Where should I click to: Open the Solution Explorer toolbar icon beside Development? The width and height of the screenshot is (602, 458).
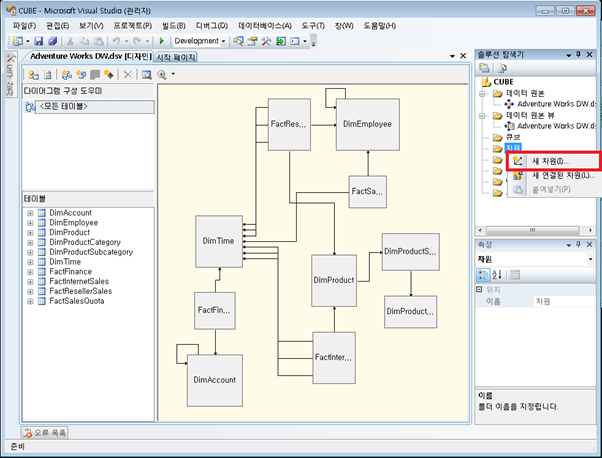(x=238, y=41)
